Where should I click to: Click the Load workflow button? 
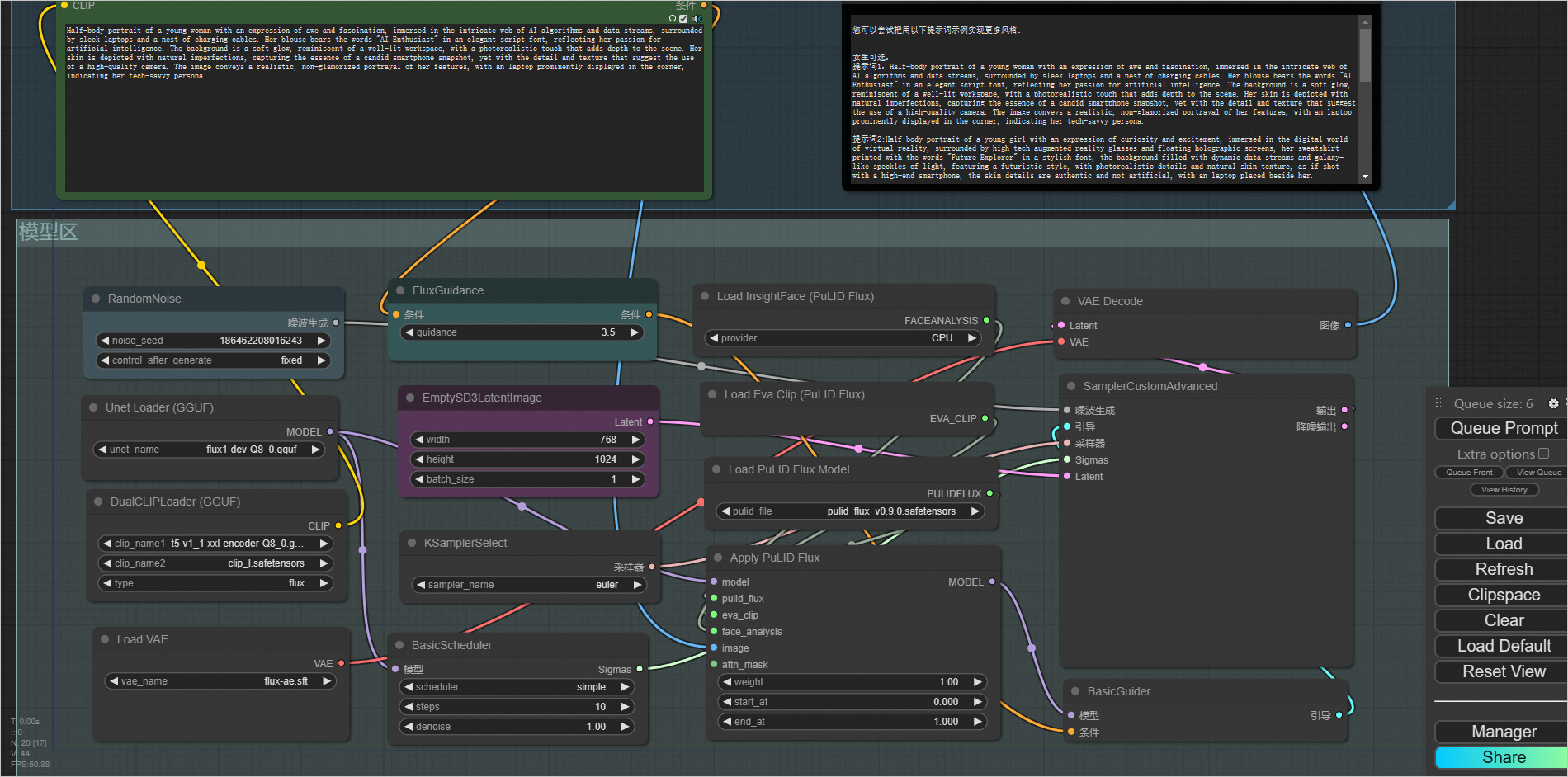(x=1504, y=544)
